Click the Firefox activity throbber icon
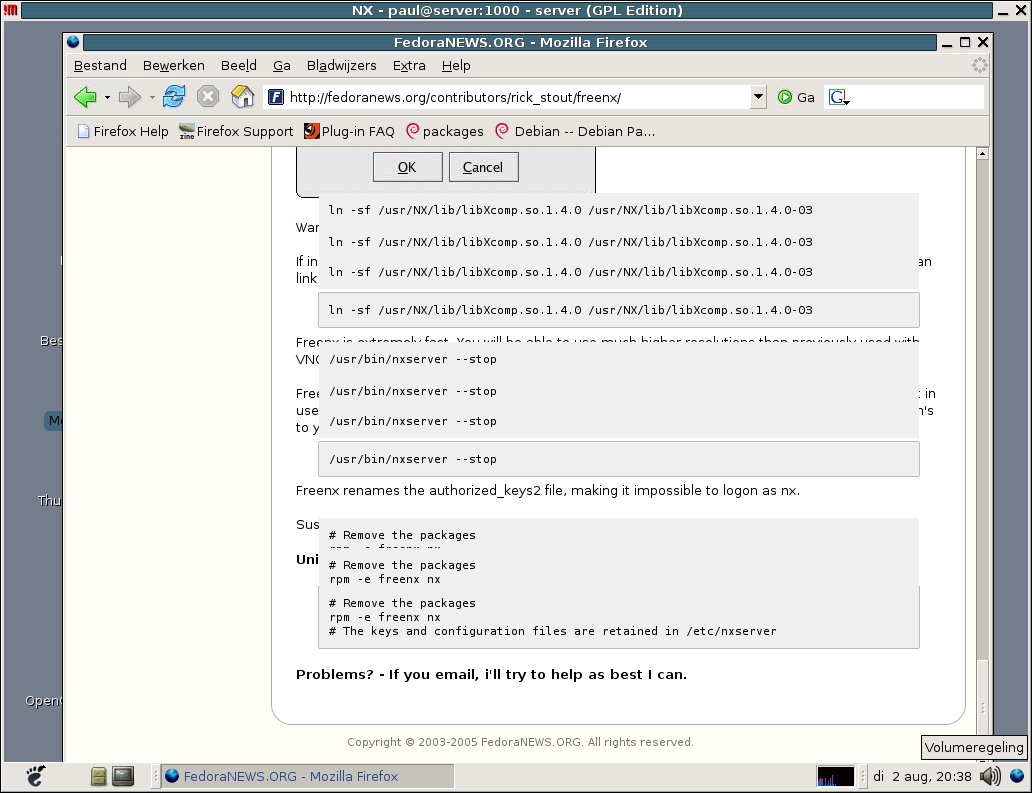 tap(979, 65)
